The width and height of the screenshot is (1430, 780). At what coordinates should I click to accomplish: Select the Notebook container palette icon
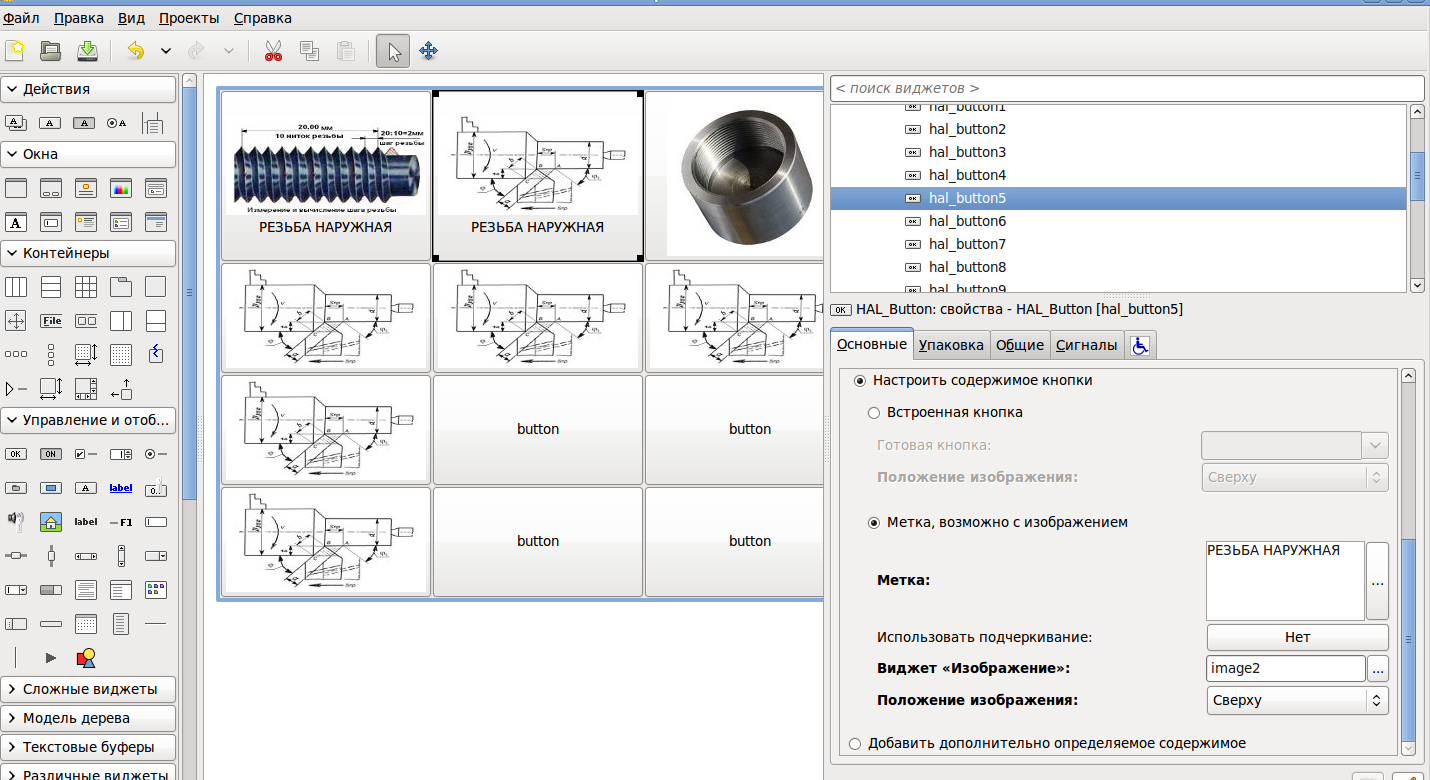(x=121, y=287)
